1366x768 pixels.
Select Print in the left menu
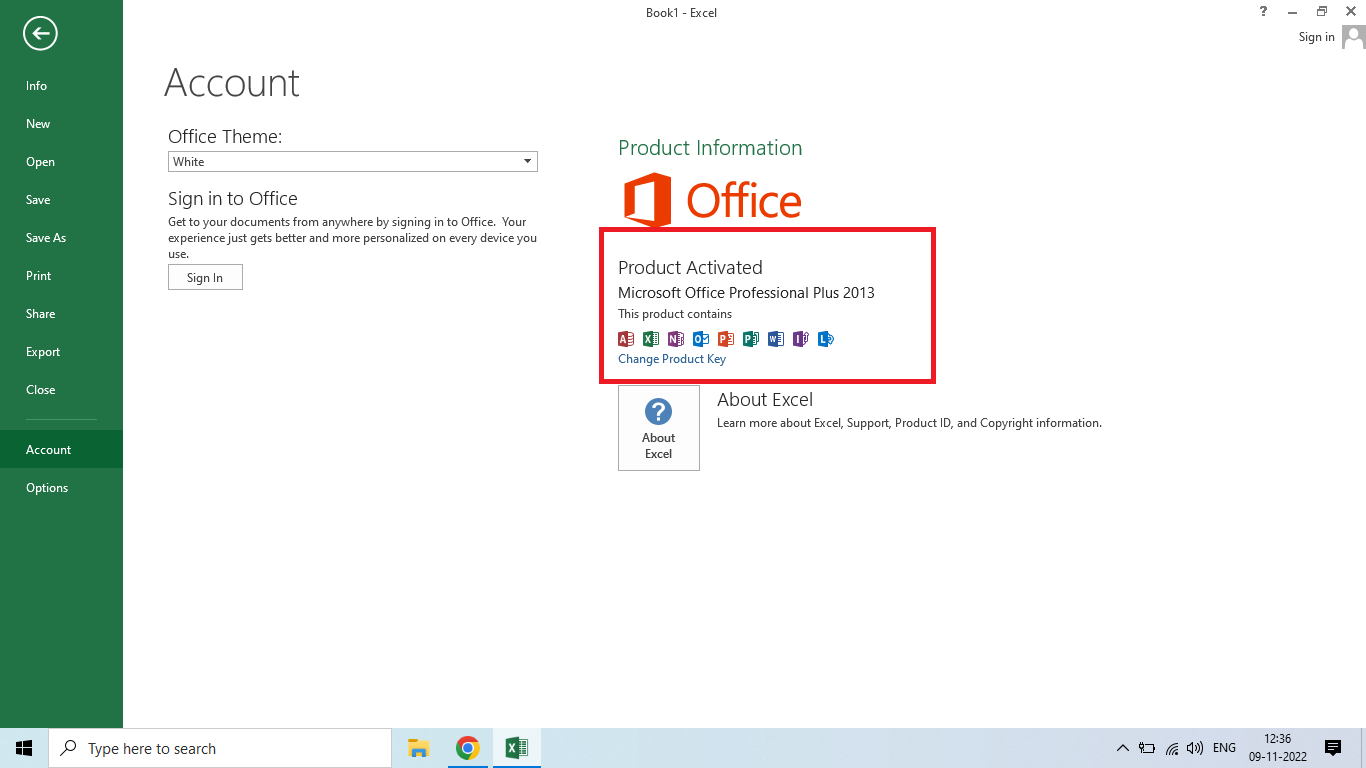pos(61,276)
